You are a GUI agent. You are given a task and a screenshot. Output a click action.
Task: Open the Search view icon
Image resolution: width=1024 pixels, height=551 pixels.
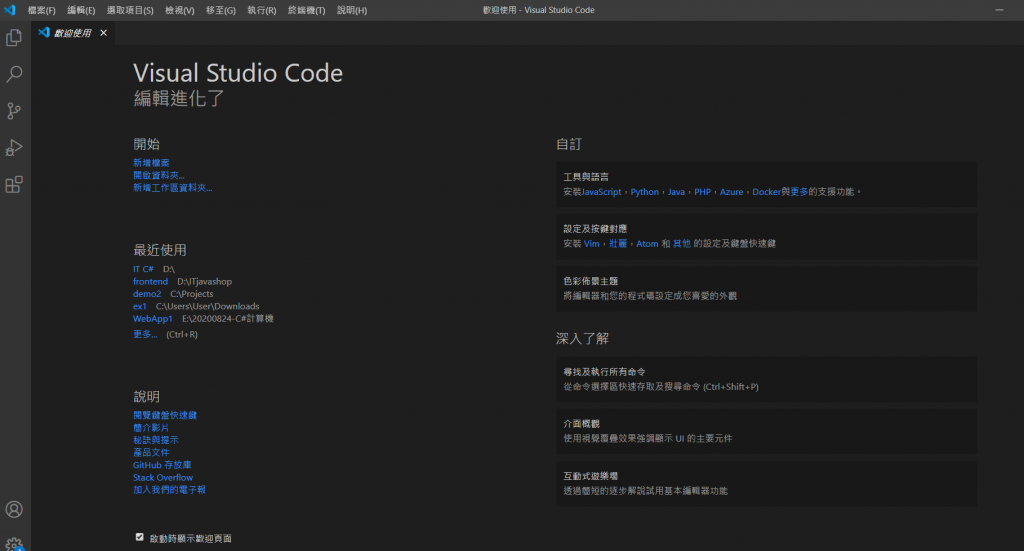coord(14,74)
